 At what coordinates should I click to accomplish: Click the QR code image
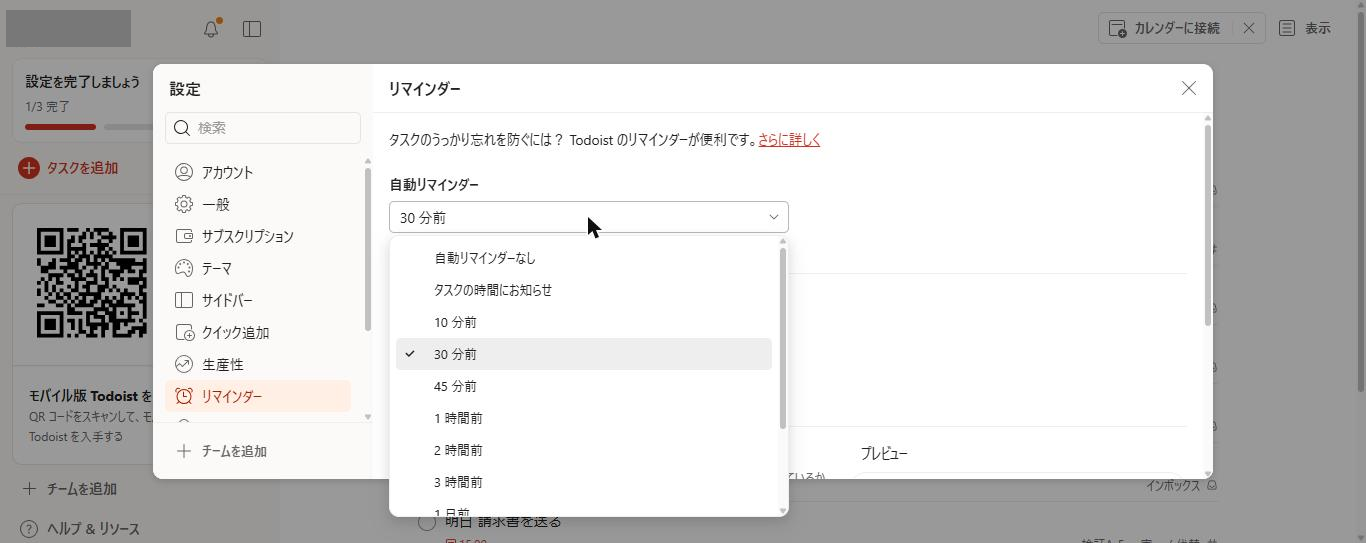click(x=92, y=283)
